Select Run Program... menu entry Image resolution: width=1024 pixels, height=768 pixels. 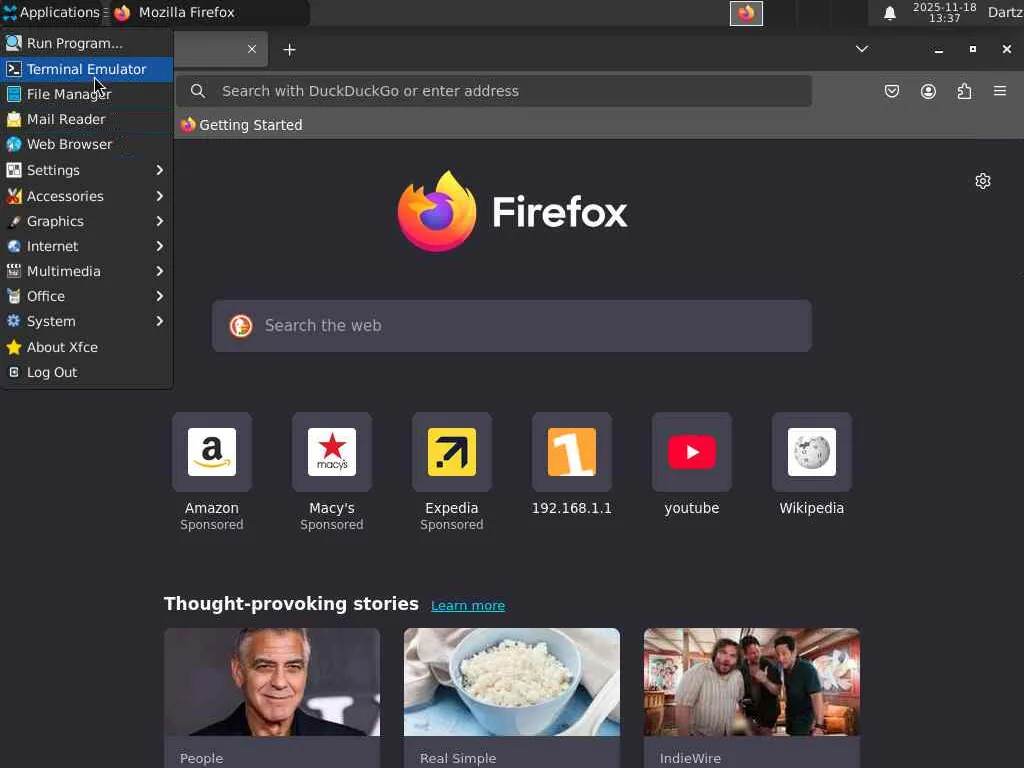(x=87, y=43)
